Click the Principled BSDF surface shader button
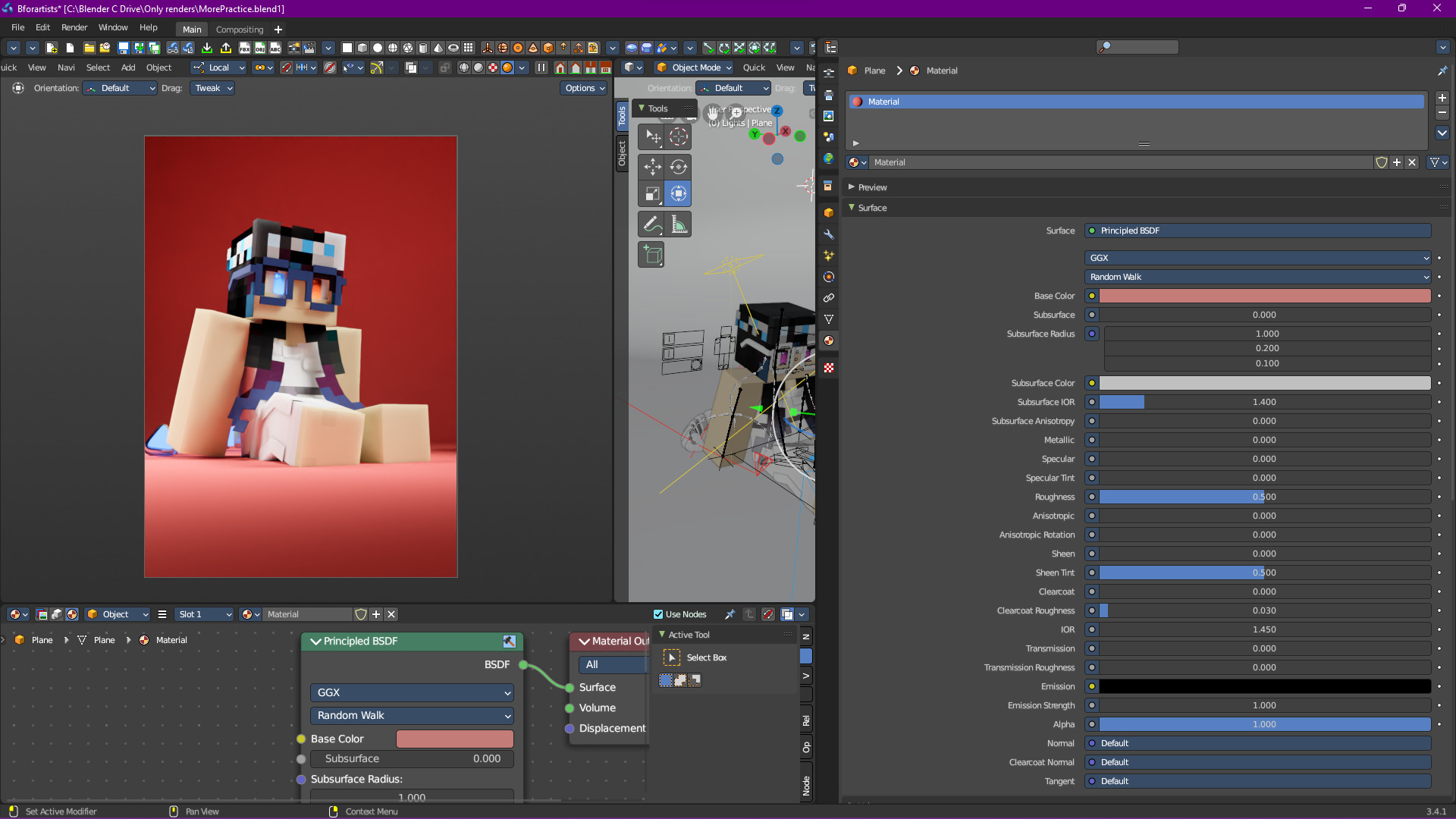 pos(1258,231)
